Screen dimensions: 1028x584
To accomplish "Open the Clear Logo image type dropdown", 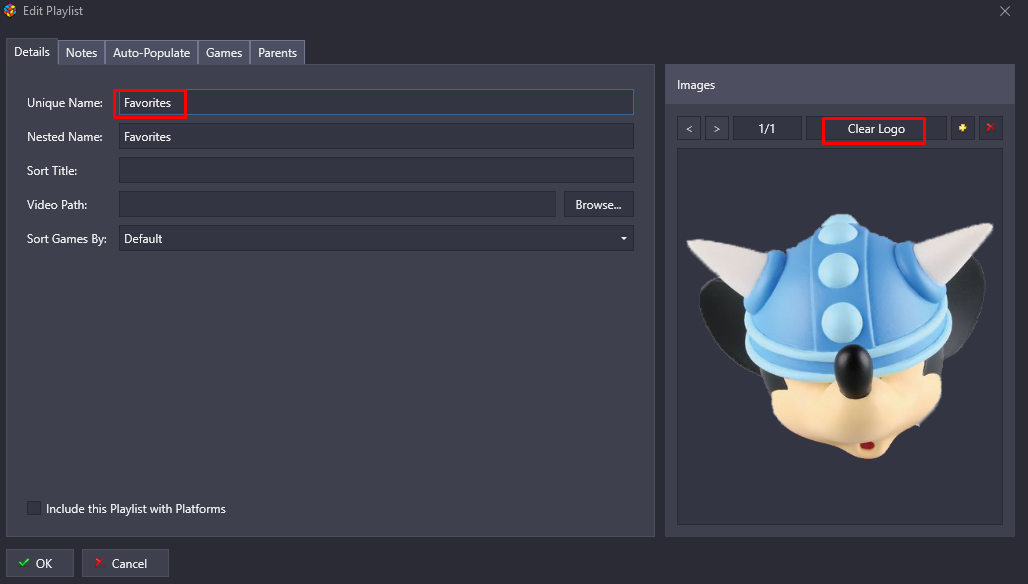I will pyautogui.click(x=876, y=128).
